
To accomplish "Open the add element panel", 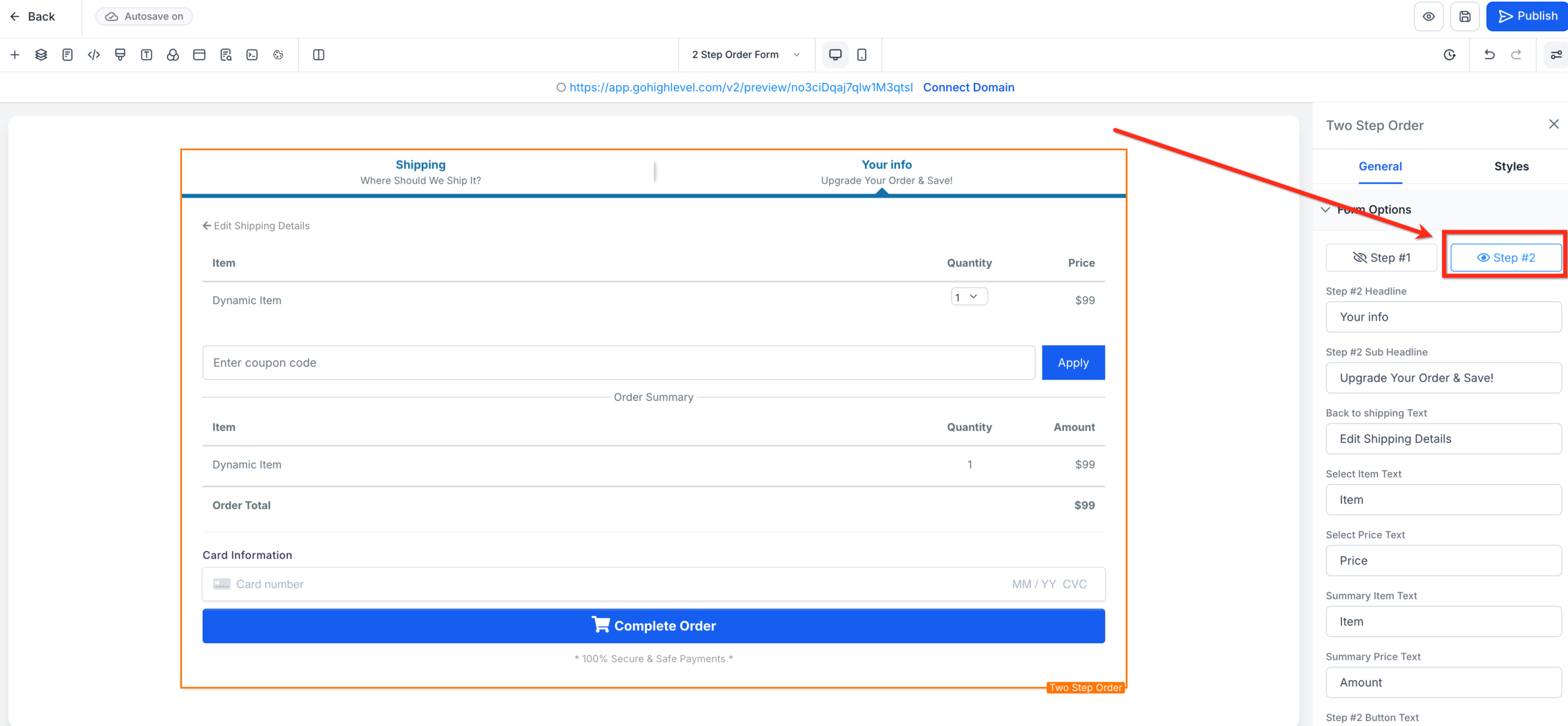I will [x=15, y=54].
